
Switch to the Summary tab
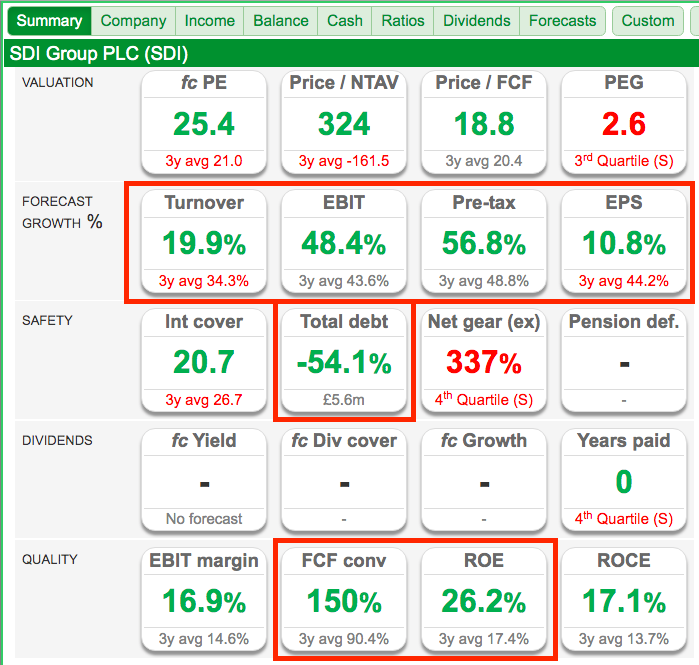tap(49, 21)
